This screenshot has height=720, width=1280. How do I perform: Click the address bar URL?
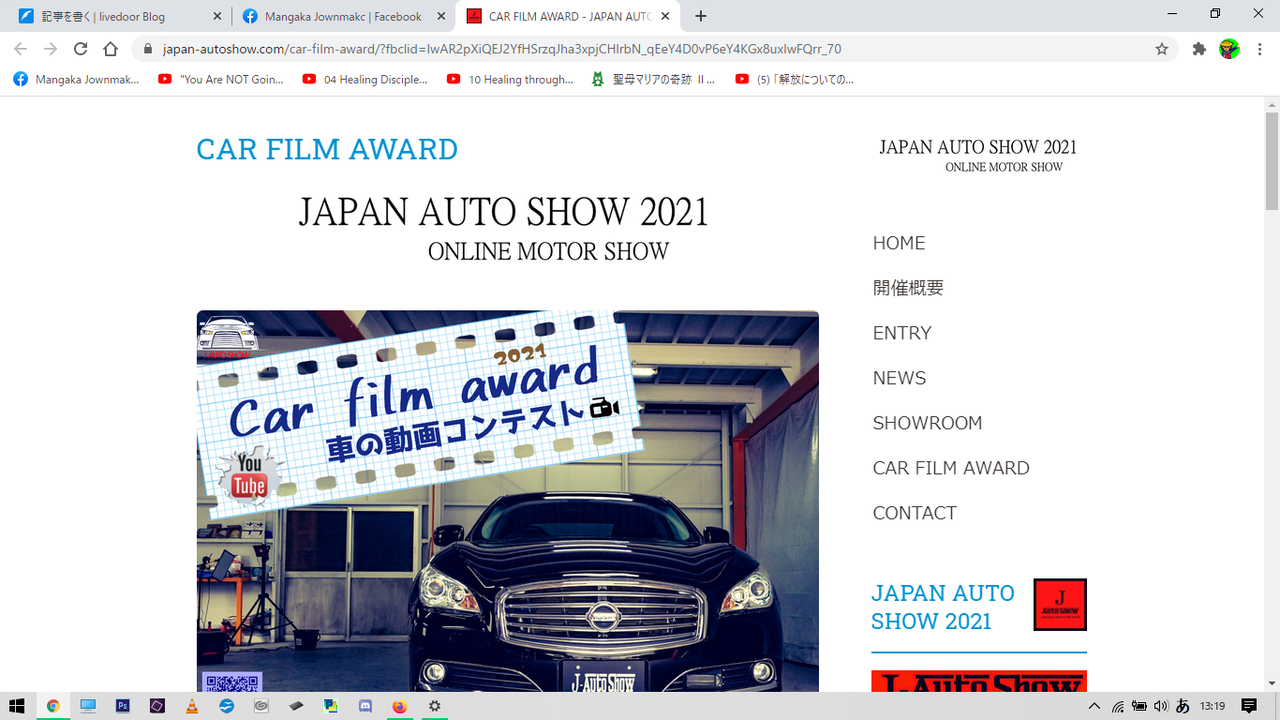502,49
